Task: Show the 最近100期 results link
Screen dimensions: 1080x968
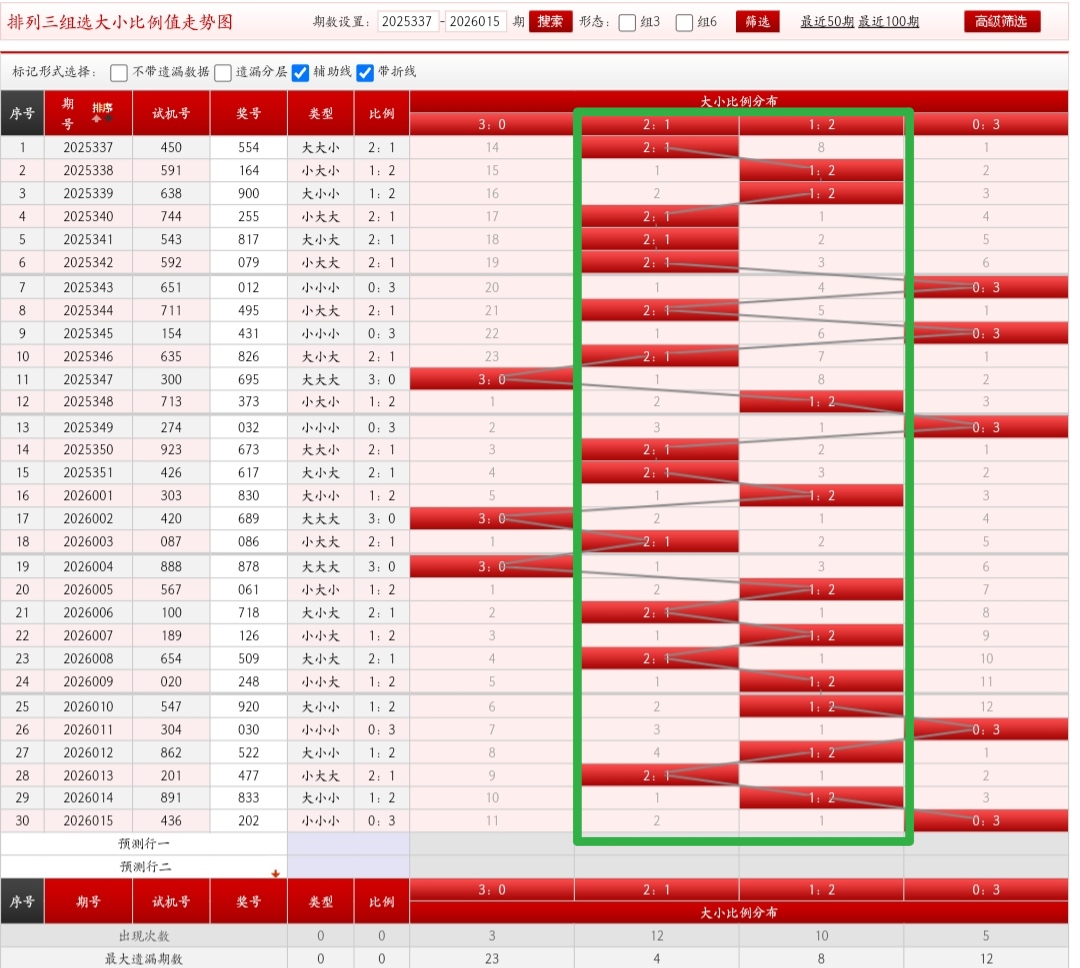Action: [x=888, y=21]
